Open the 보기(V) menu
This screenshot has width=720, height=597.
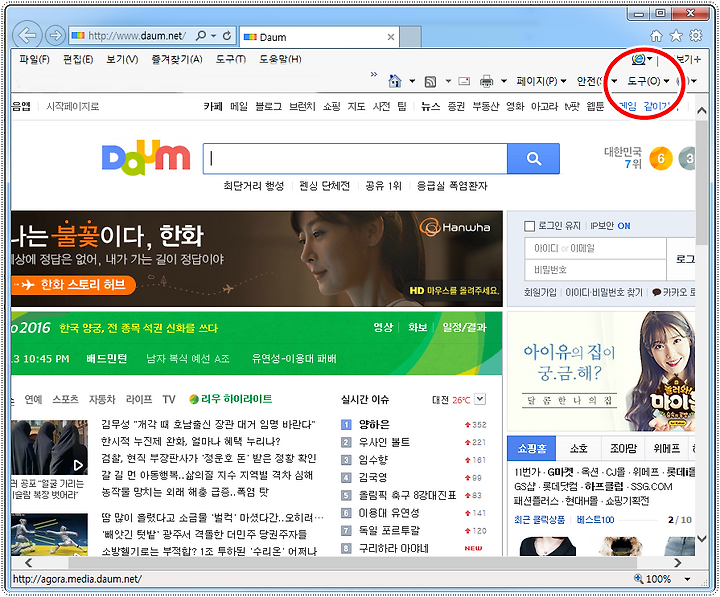tap(122, 59)
